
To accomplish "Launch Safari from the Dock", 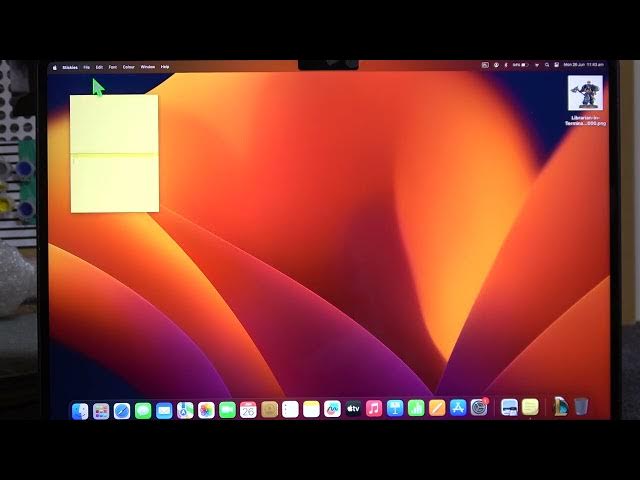I will coord(122,410).
